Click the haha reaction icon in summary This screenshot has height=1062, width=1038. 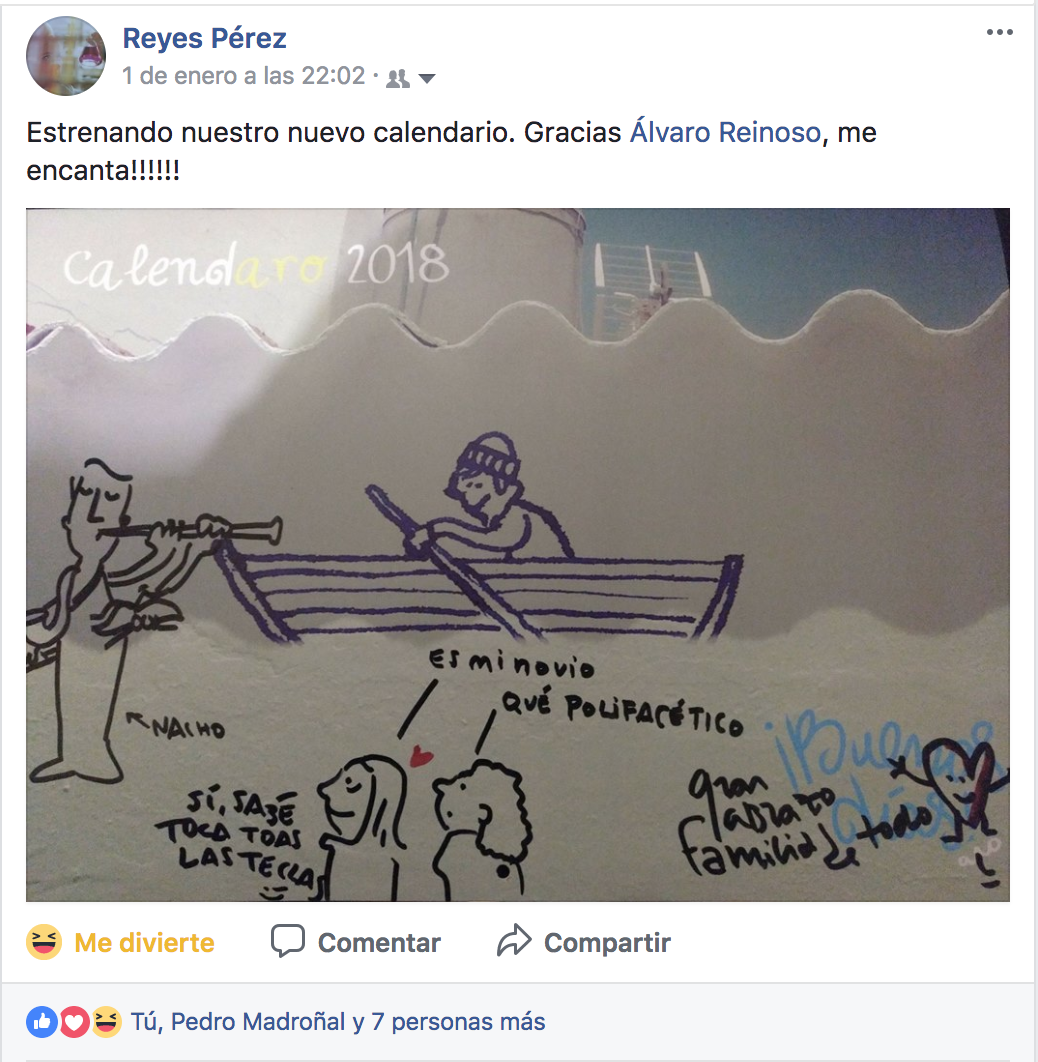pyautogui.click(x=106, y=1022)
